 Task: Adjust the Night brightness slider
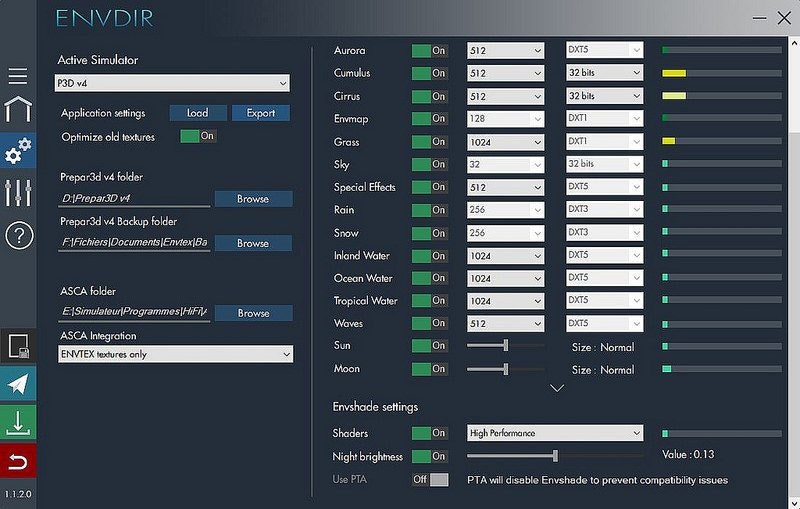coord(556,456)
